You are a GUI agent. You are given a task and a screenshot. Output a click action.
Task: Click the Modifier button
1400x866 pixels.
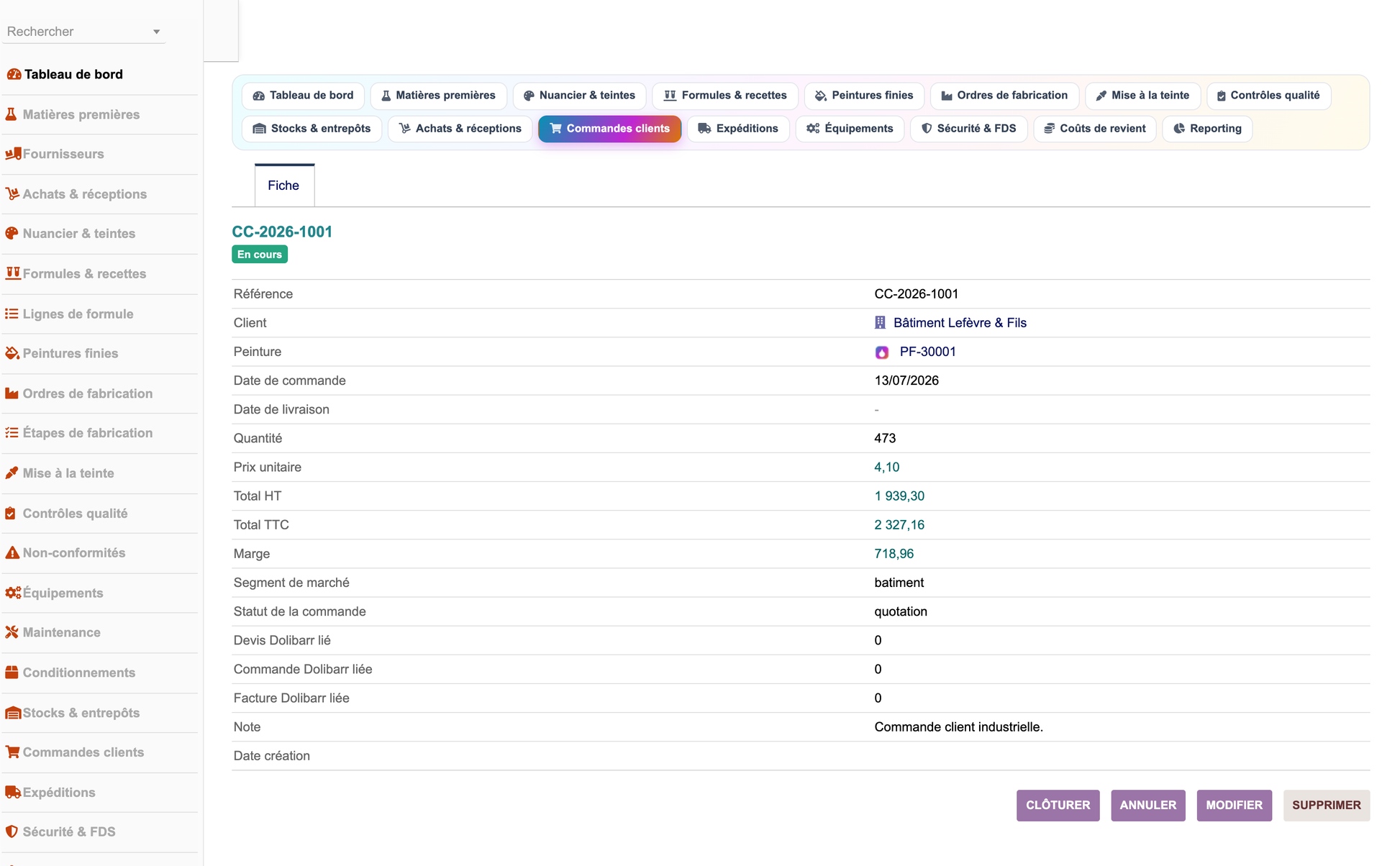click(1234, 806)
